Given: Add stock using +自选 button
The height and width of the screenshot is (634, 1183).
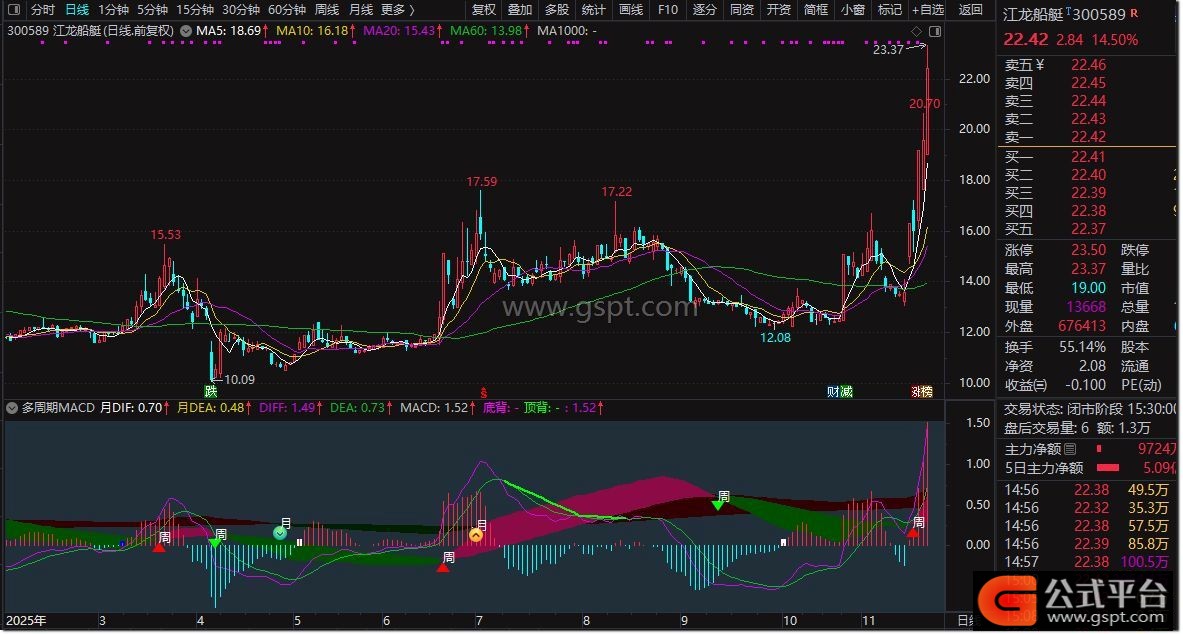Looking at the screenshot, I should coord(928,10).
